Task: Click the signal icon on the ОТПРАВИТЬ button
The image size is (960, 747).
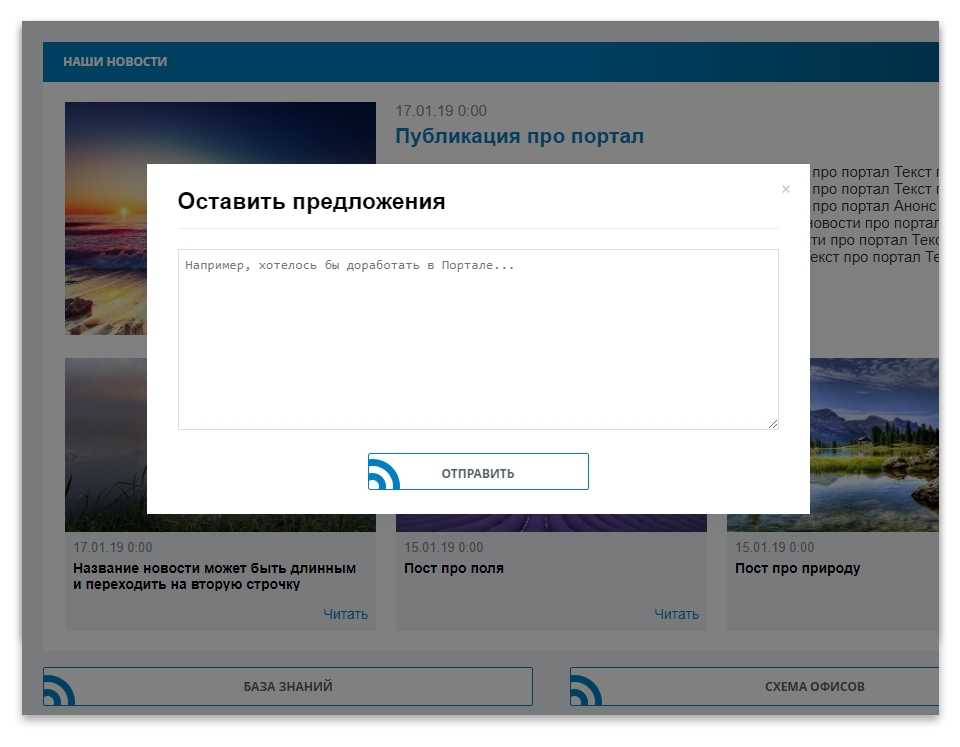Action: point(384,475)
